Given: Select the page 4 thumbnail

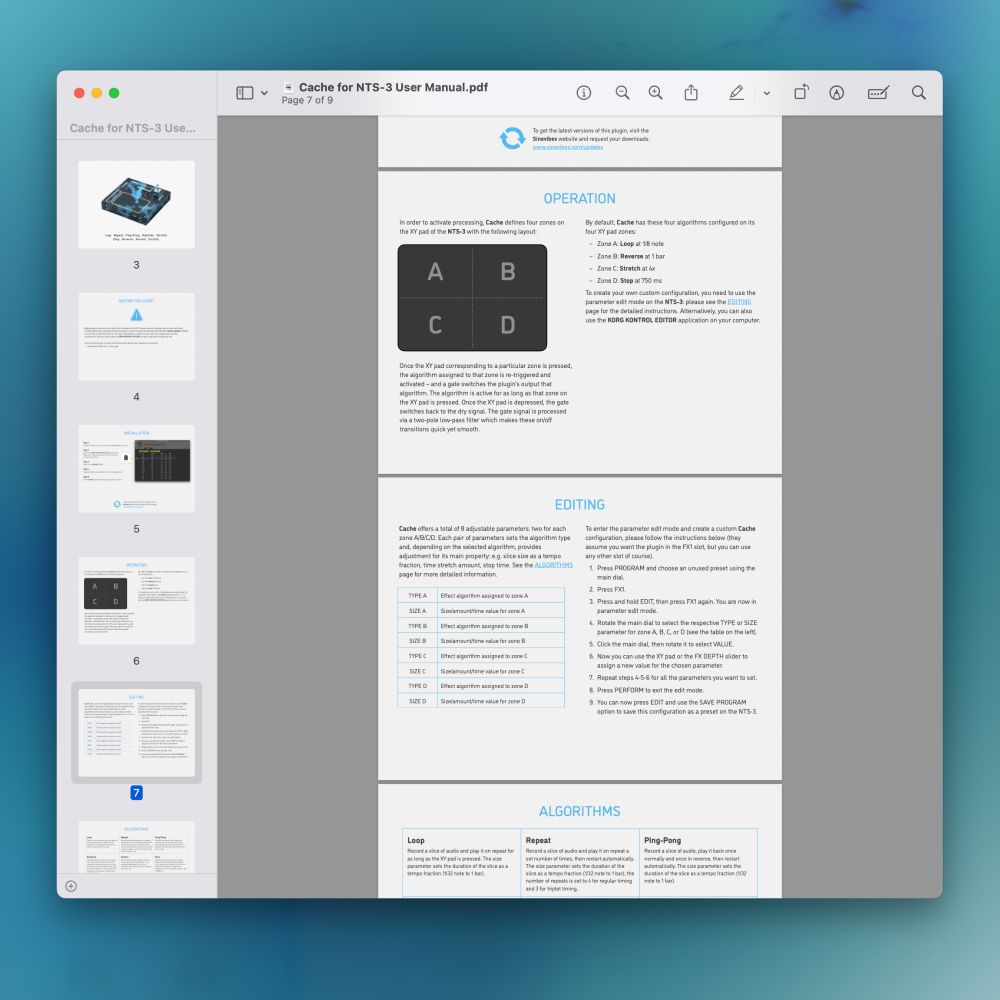Looking at the screenshot, I should click(x=136, y=337).
